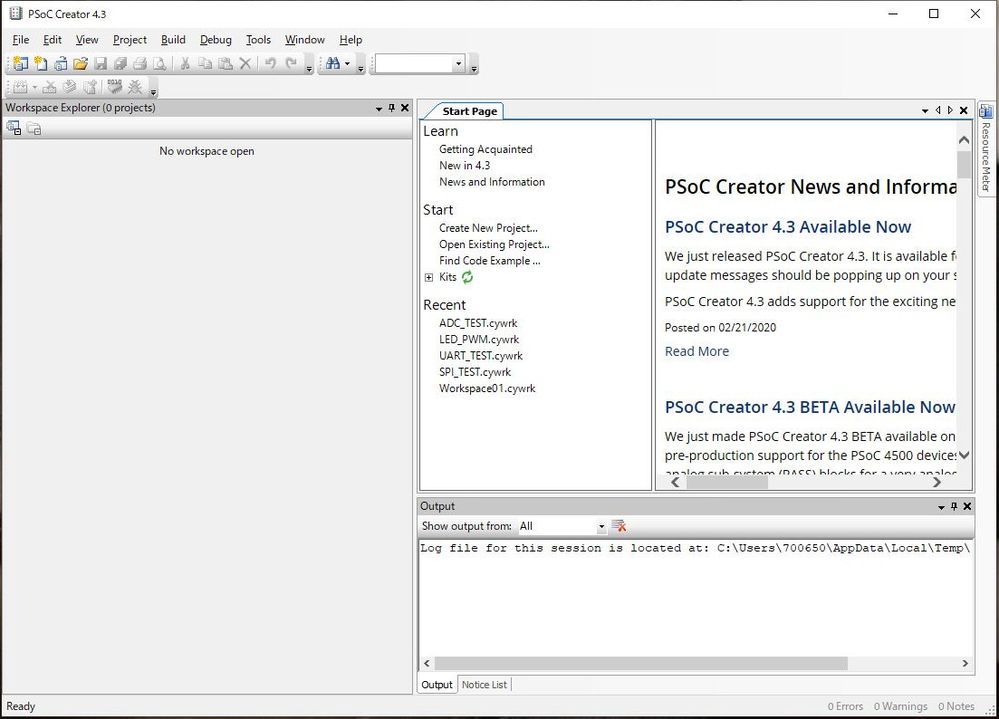999x719 pixels.
Task: Switch to the Notice List tab
Action: click(x=484, y=685)
